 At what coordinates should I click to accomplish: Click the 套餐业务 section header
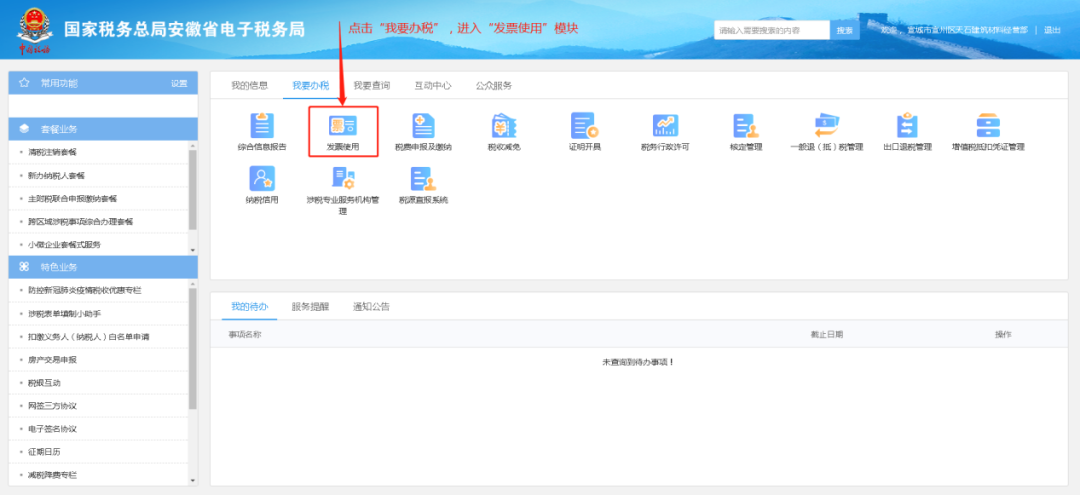tap(103, 129)
